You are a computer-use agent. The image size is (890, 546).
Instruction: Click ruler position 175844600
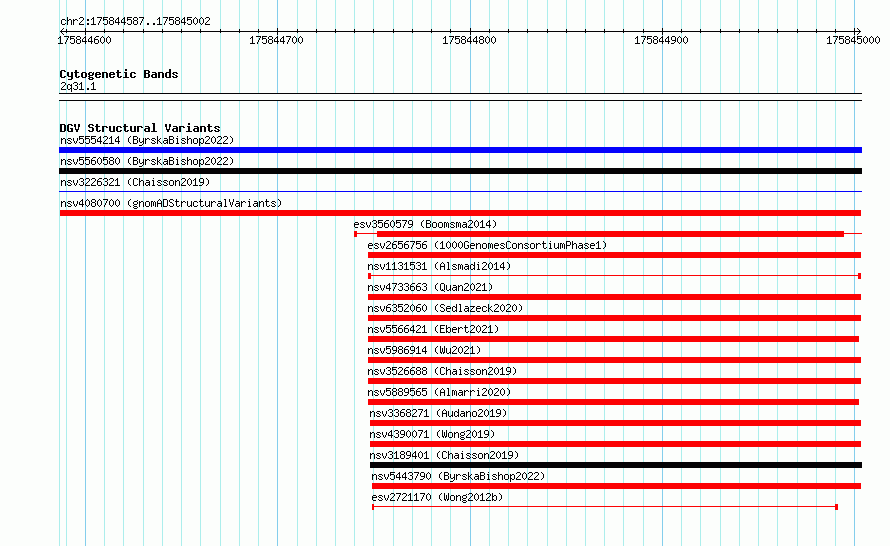click(85, 40)
